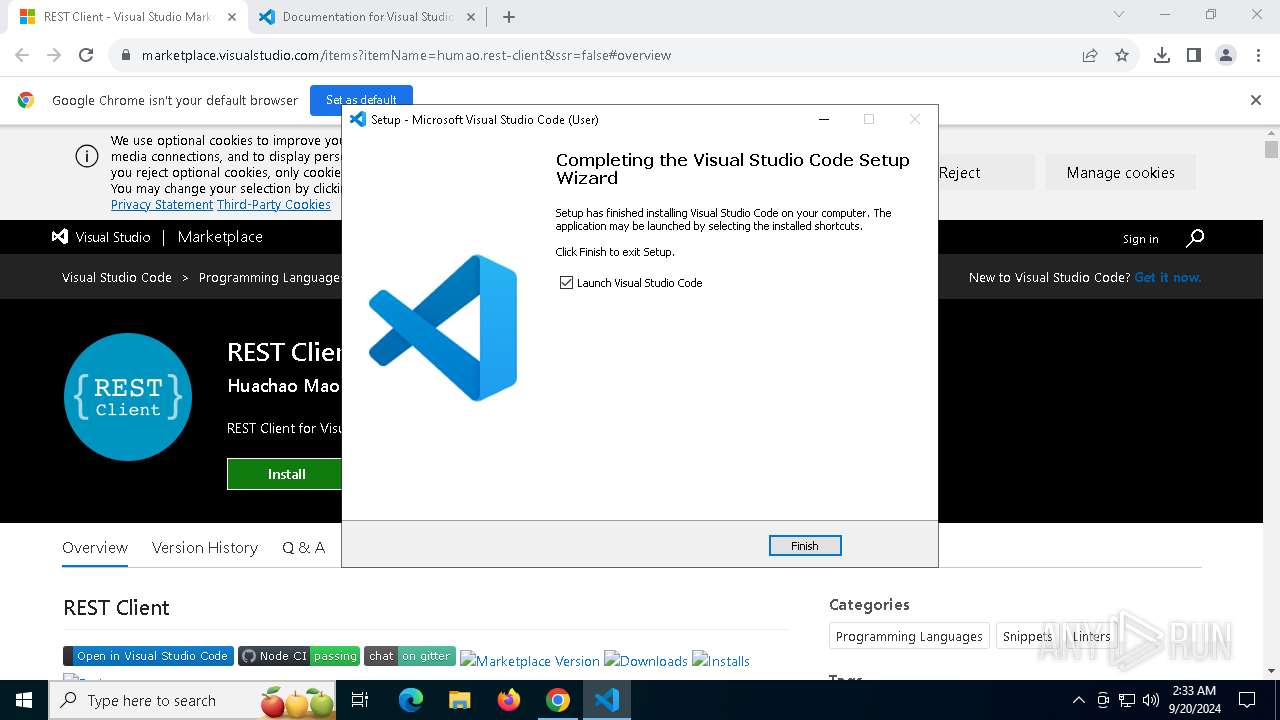The height and width of the screenshot is (720, 1280).
Task: Select Snippets category tag
Action: (1028, 636)
